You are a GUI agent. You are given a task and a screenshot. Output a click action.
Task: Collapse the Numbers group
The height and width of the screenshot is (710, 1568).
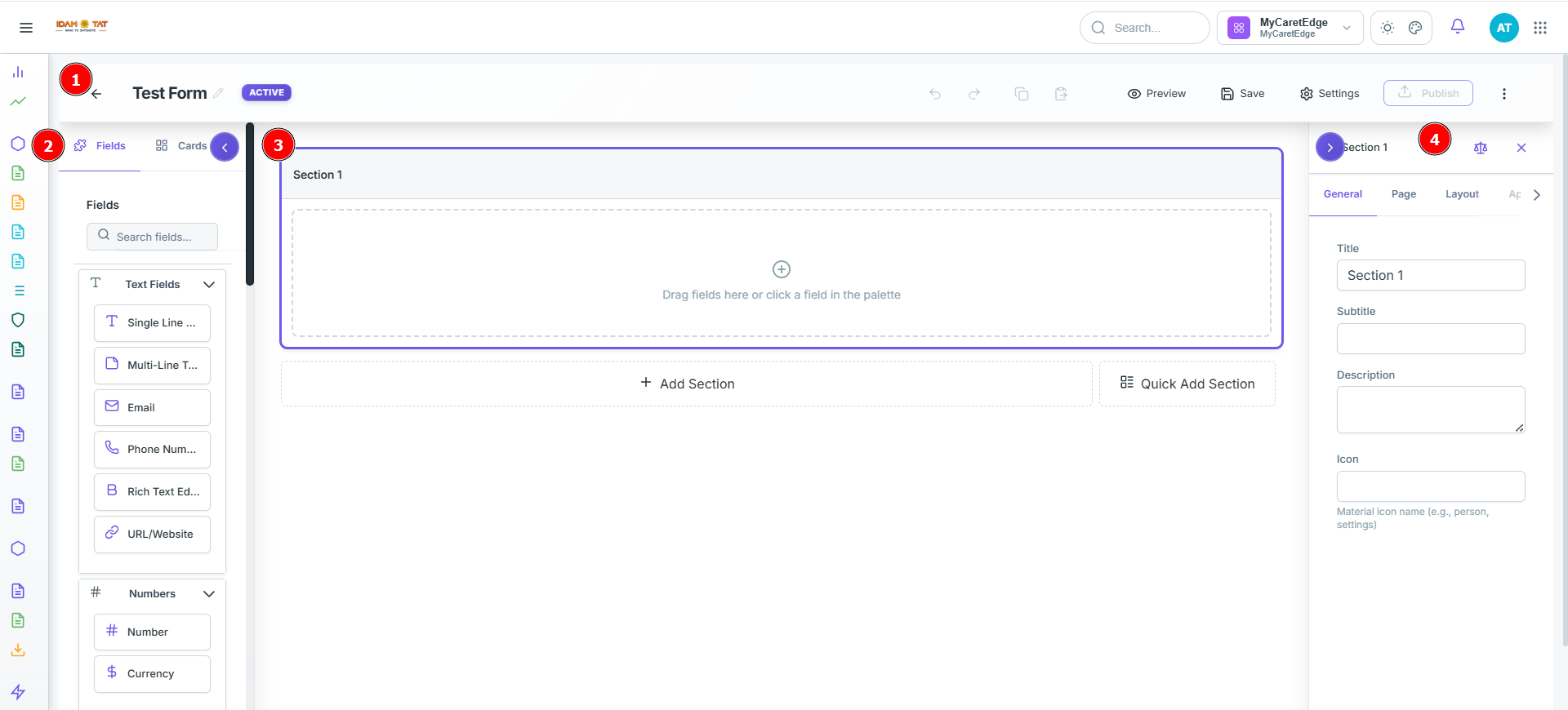pyautogui.click(x=209, y=594)
